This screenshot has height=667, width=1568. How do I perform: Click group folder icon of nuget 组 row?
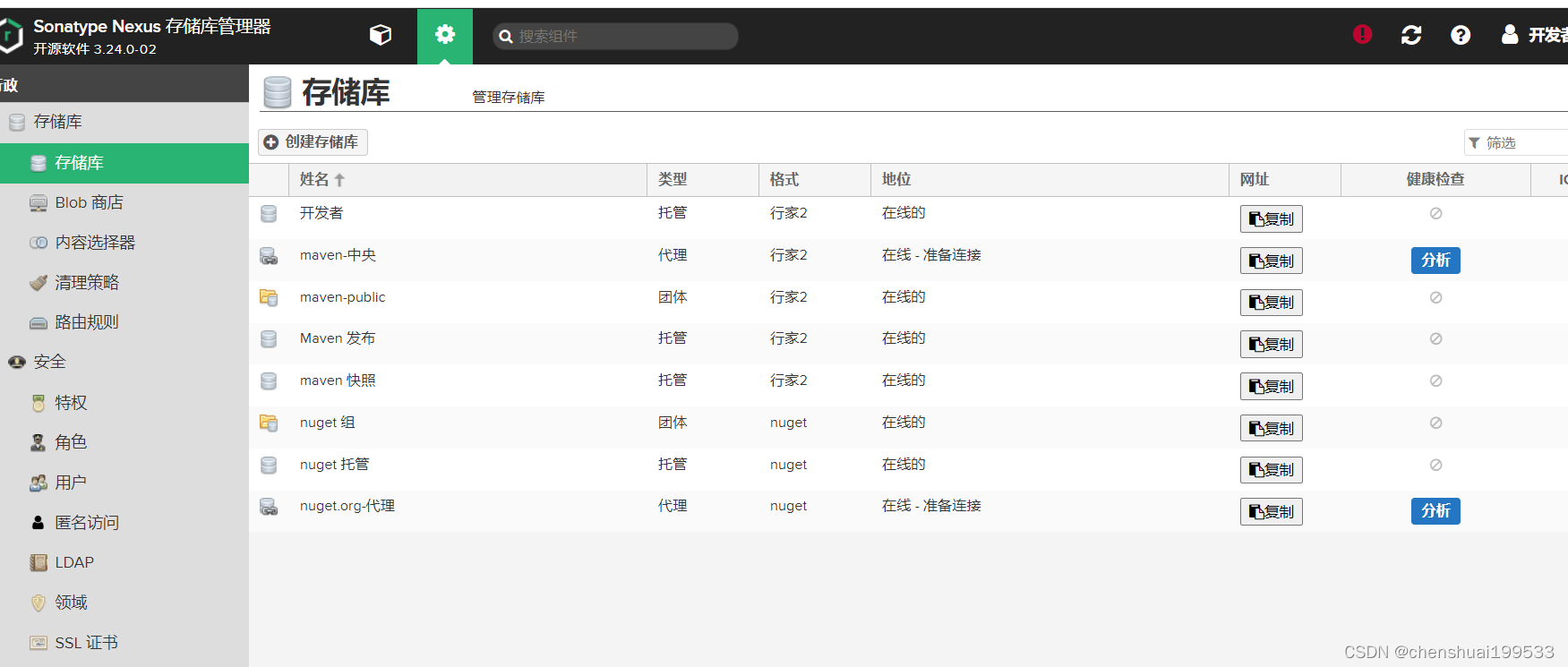[269, 423]
